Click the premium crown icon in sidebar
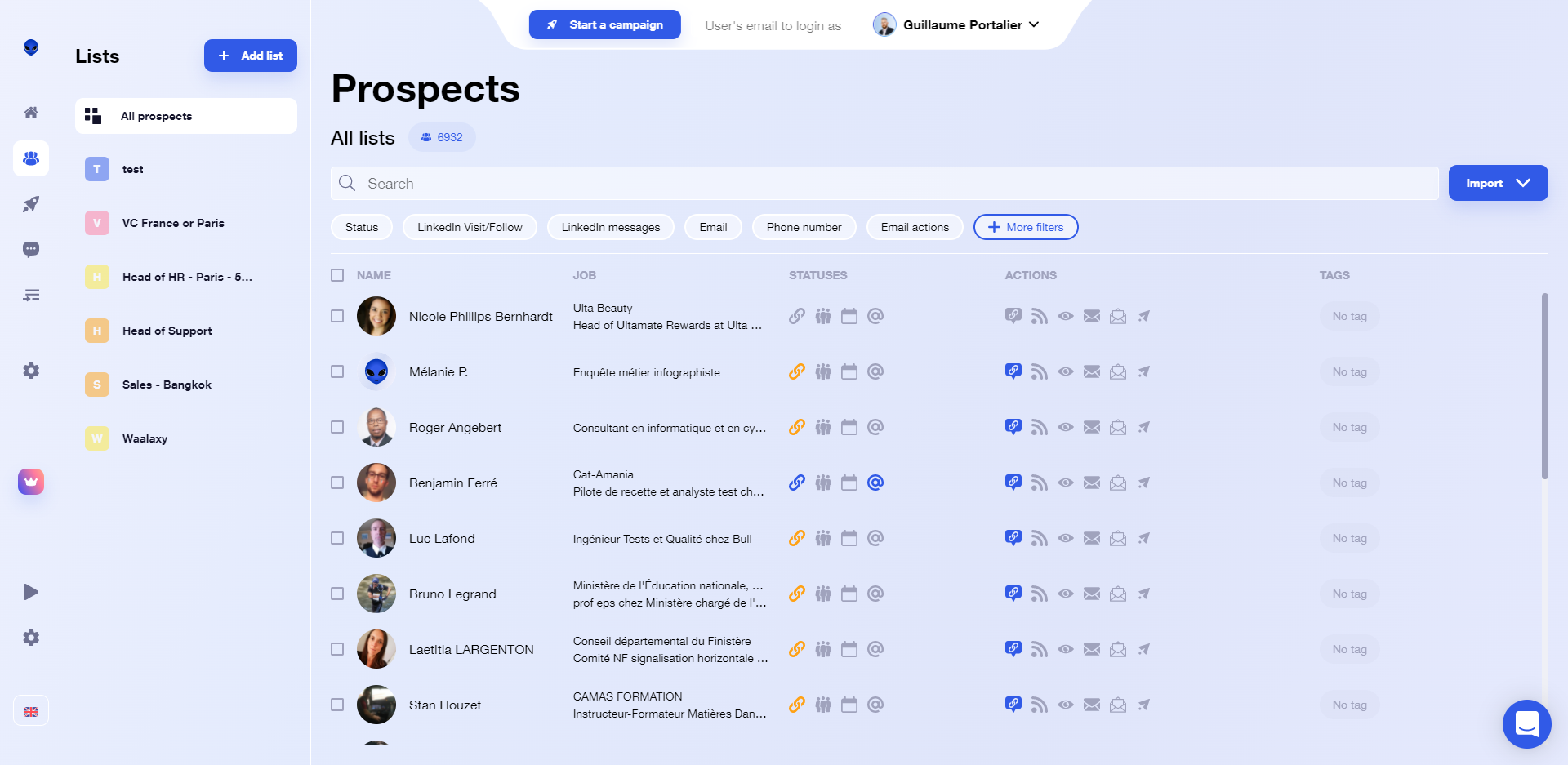Screen dimensions: 1568x765 pyautogui.click(x=31, y=482)
